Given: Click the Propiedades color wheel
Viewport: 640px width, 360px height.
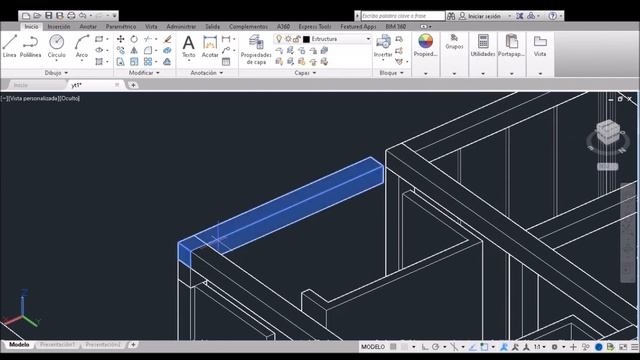Looking at the screenshot, I should (425, 41).
